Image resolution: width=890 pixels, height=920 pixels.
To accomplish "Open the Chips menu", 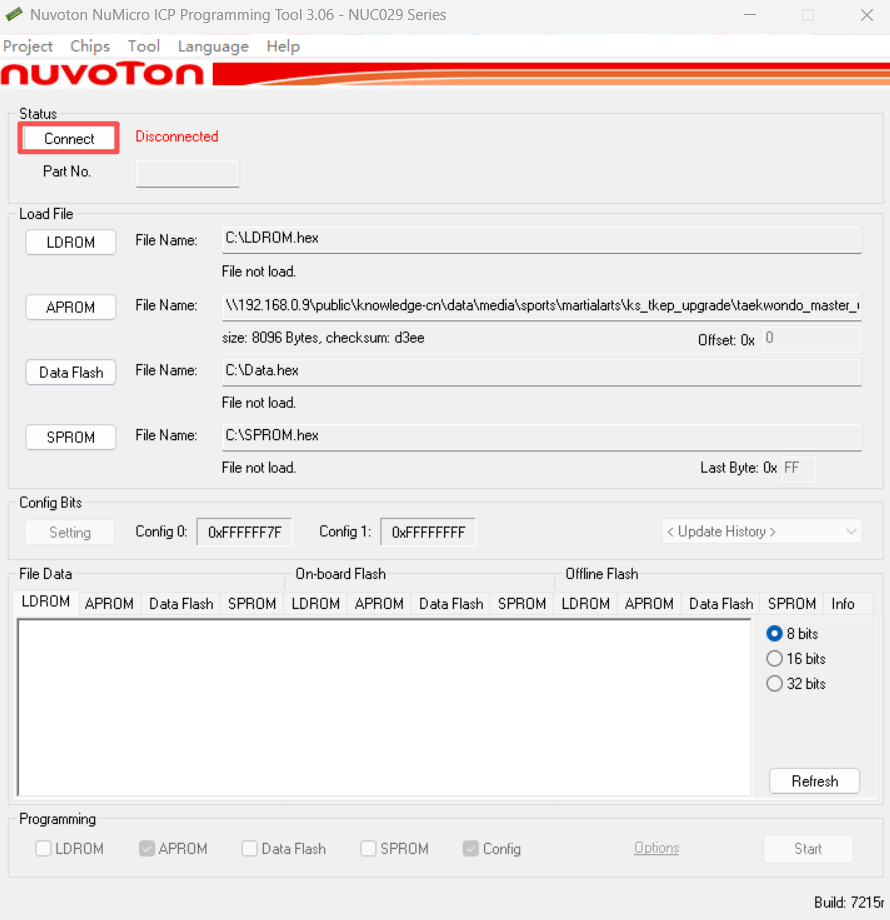I will click(x=90, y=46).
